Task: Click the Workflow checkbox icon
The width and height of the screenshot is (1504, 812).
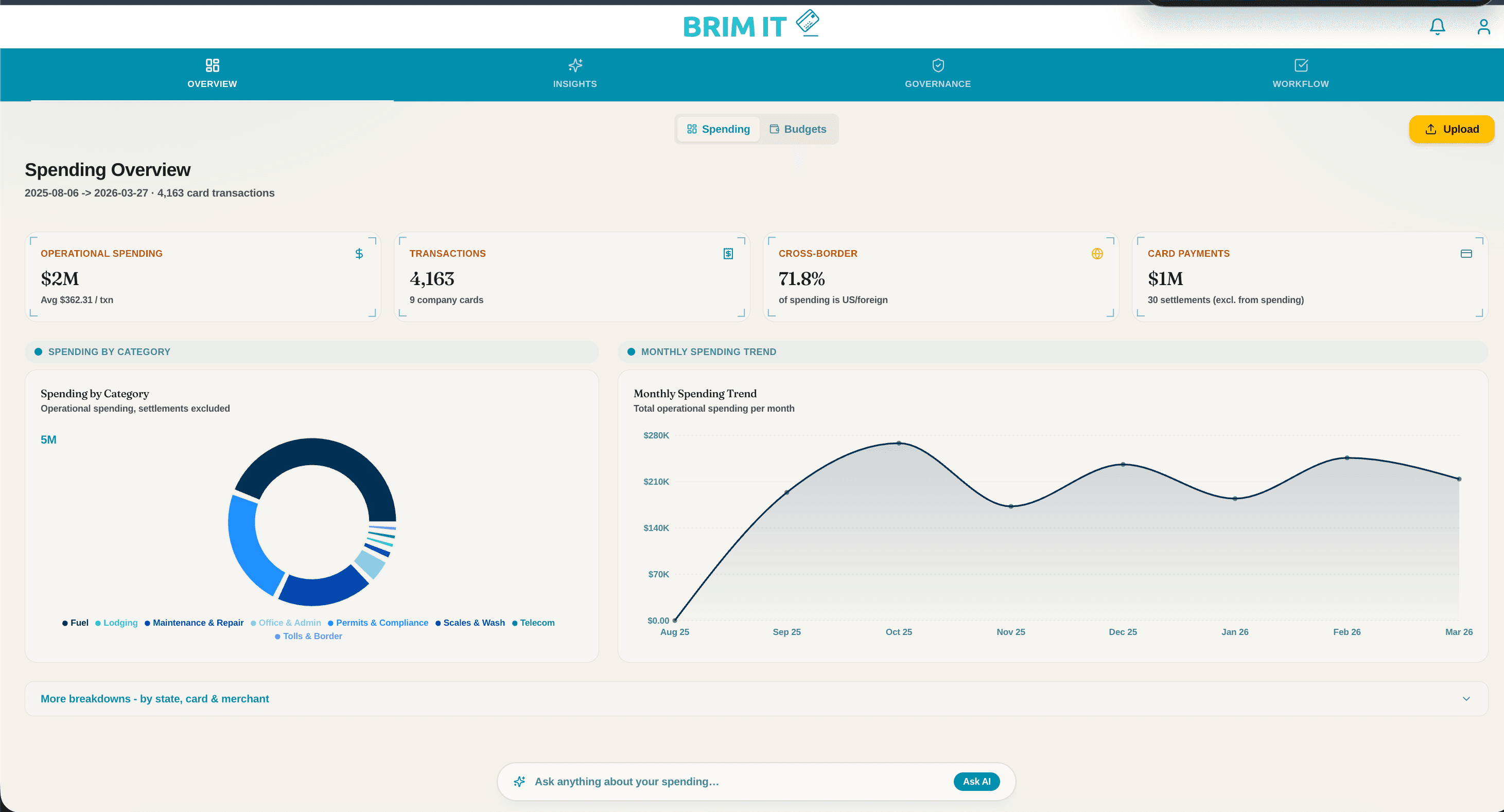Action: (1301, 65)
